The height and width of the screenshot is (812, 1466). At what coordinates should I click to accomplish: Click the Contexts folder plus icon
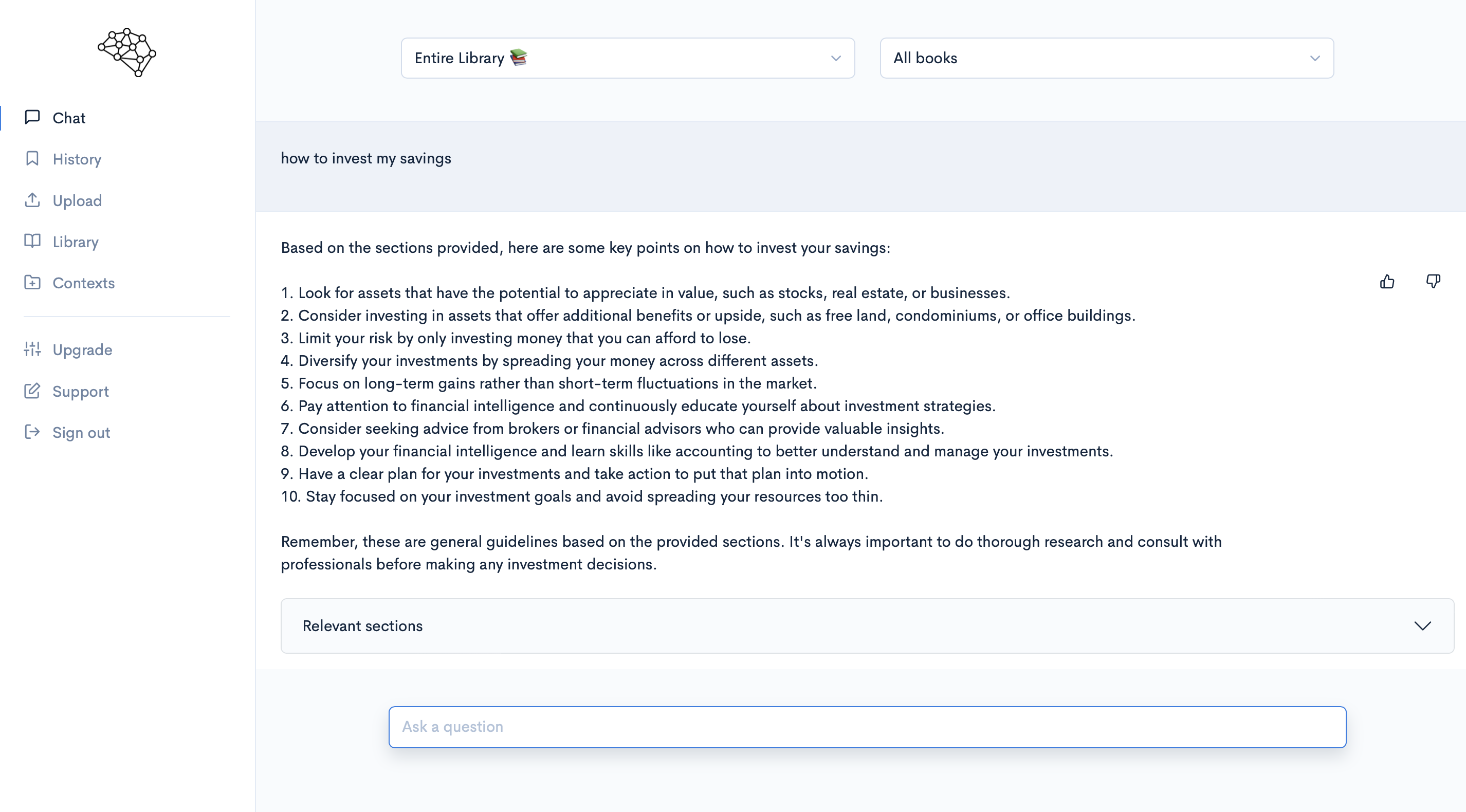[32, 283]
